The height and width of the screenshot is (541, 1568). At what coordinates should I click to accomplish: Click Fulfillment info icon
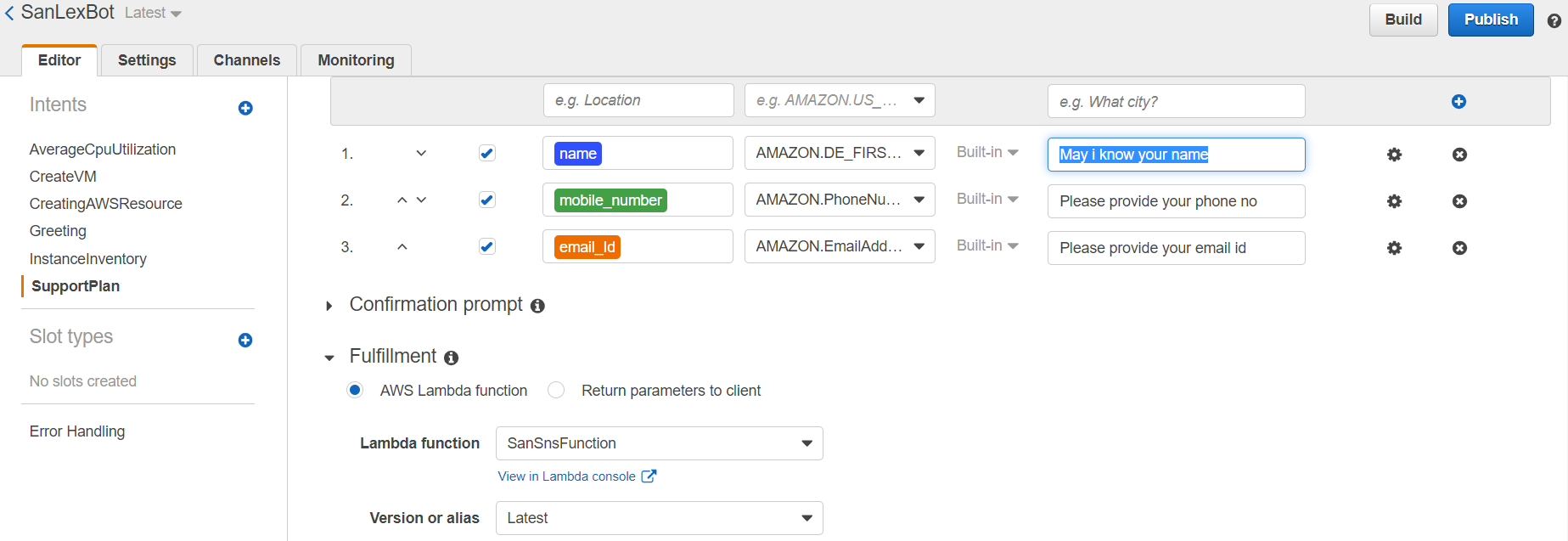pyautogui.click(x=452, y=358)
